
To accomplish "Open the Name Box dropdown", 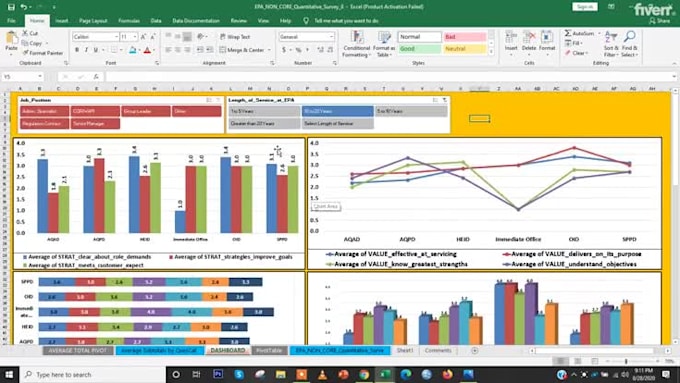I will (x=40, y=77).
